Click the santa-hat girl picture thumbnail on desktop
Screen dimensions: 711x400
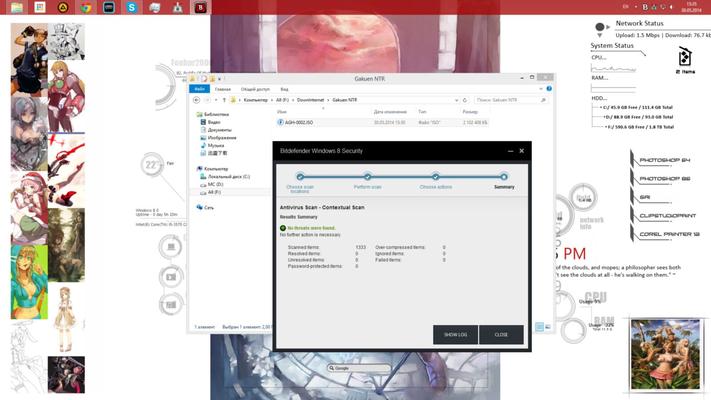(29, 208)
